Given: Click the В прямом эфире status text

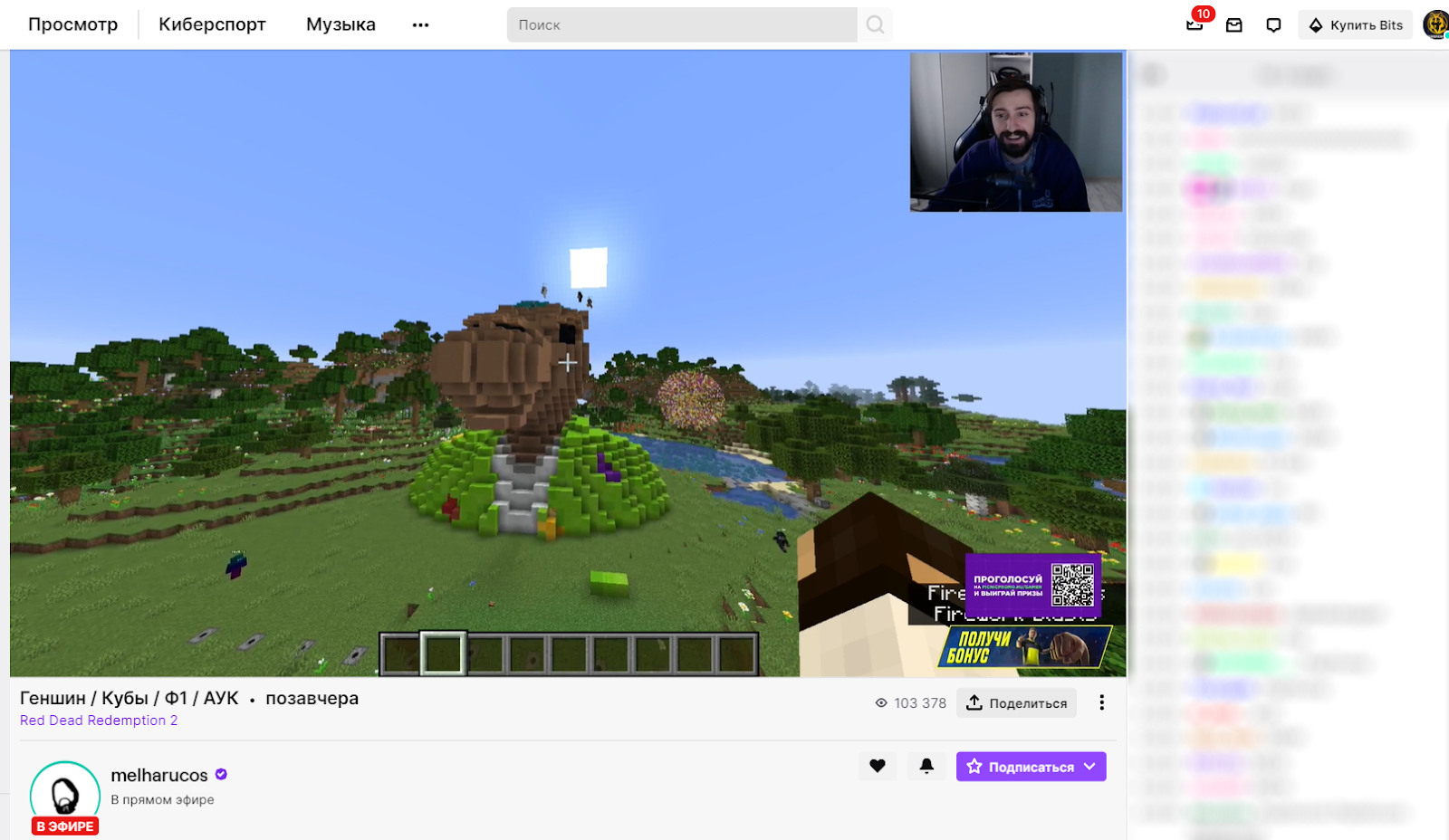Looking at the screenshot, I should click(x=162, y=800).
